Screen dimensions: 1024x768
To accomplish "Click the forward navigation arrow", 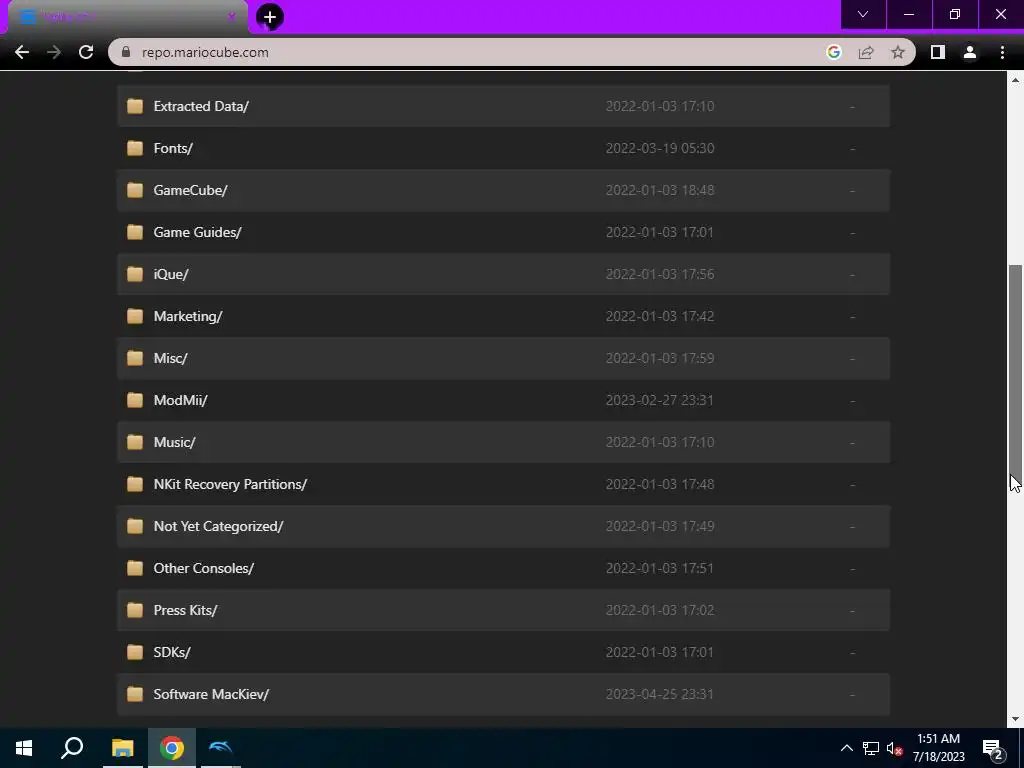I will pos(54,52).
